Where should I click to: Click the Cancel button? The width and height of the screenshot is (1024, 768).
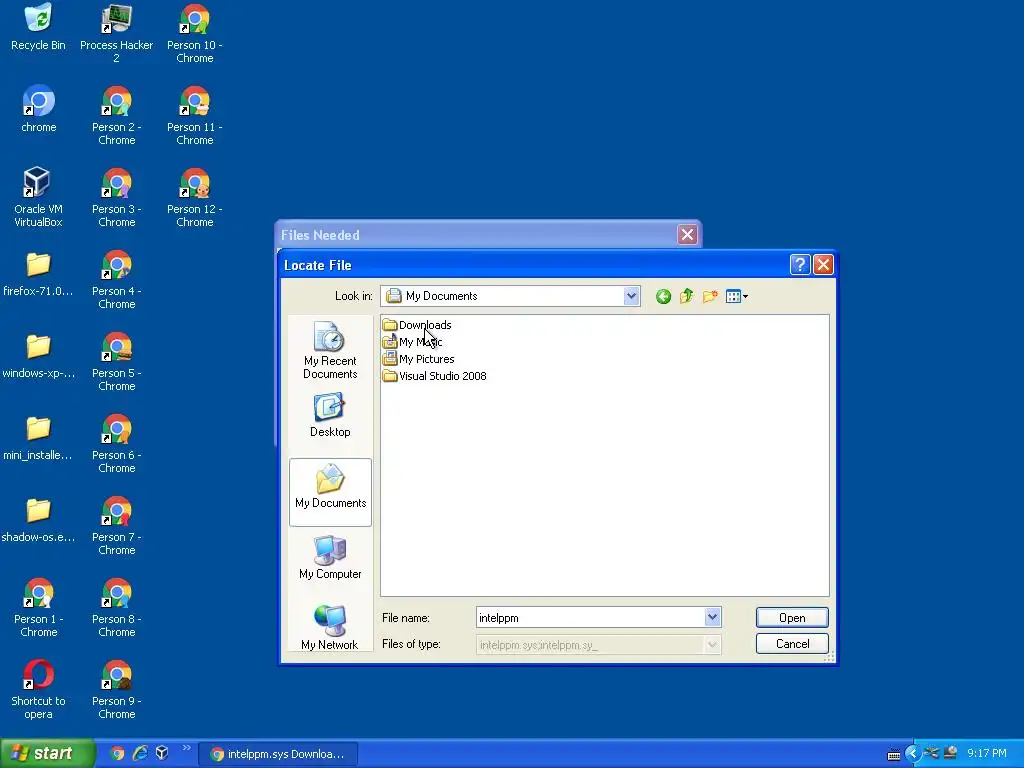pos(792,644)
